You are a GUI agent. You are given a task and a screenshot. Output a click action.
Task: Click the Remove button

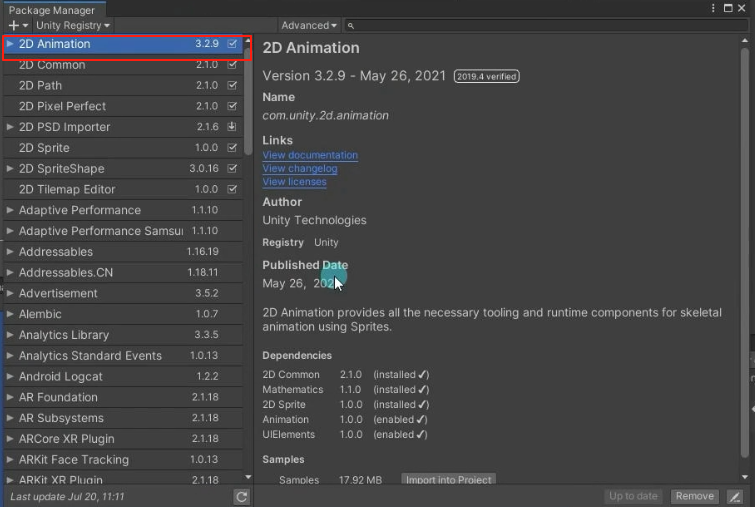click(694, 496)
